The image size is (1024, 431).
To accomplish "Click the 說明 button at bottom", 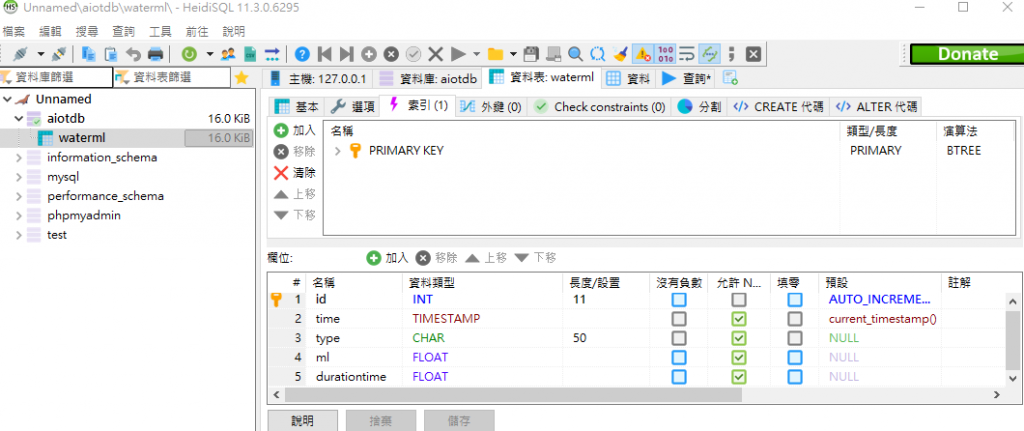I will point(302,421).
